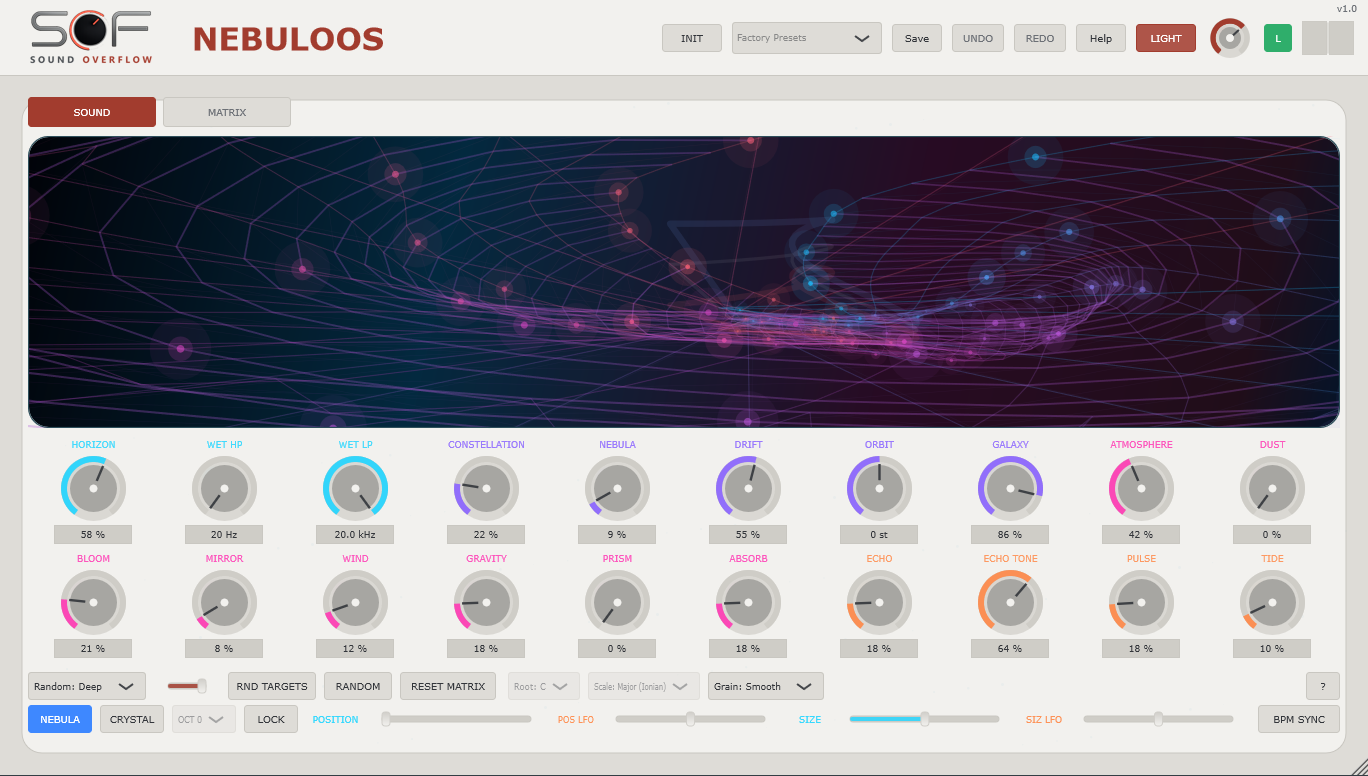Image resolution: width=1368 pixels, height=776 pixels.
Task: Click the Galaxy 86 % value field
Action: click(1010, 534)
